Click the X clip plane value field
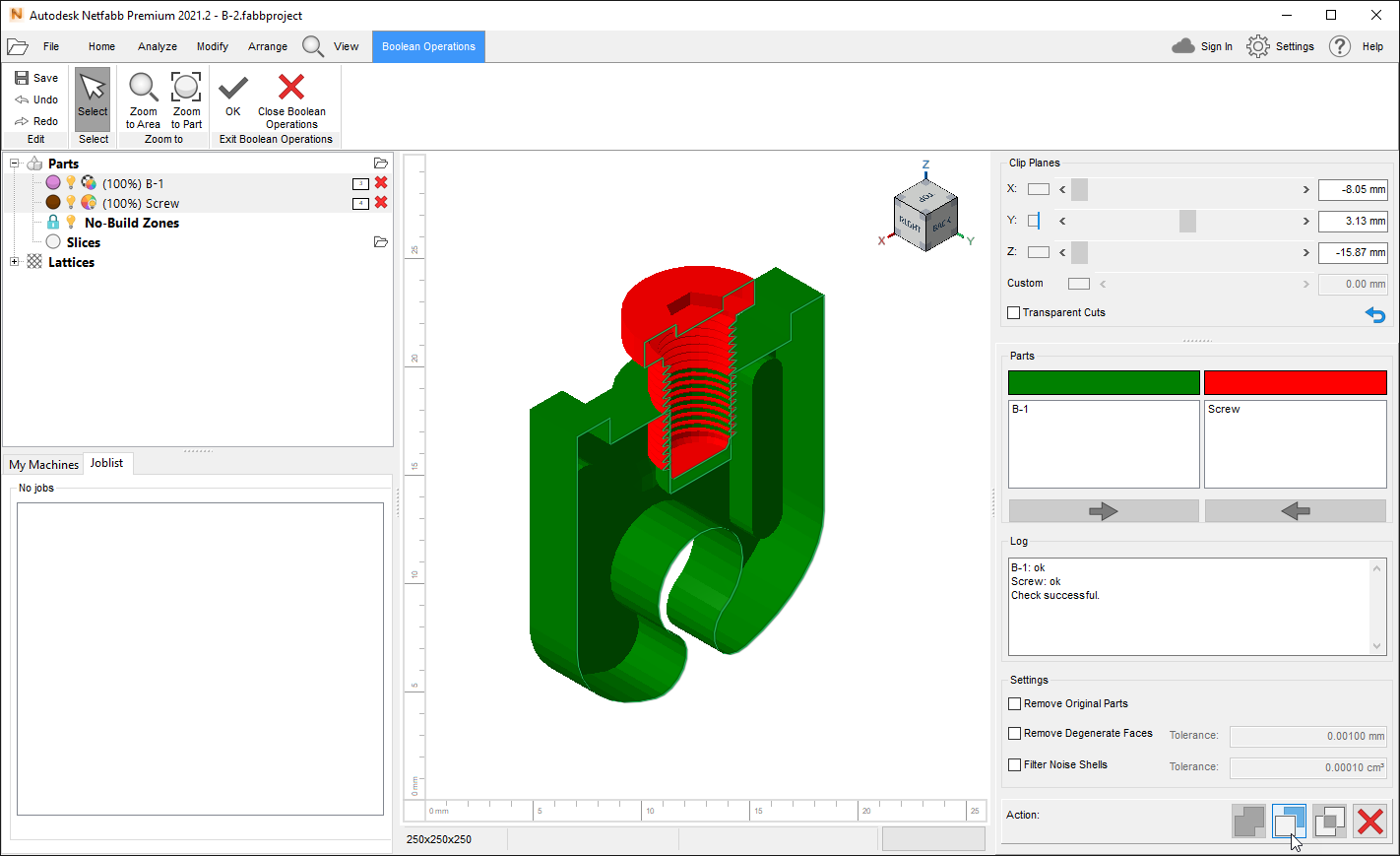The width and height of the screenshot is (1400, 856). pyautogui.click(x=1353, y=189)
